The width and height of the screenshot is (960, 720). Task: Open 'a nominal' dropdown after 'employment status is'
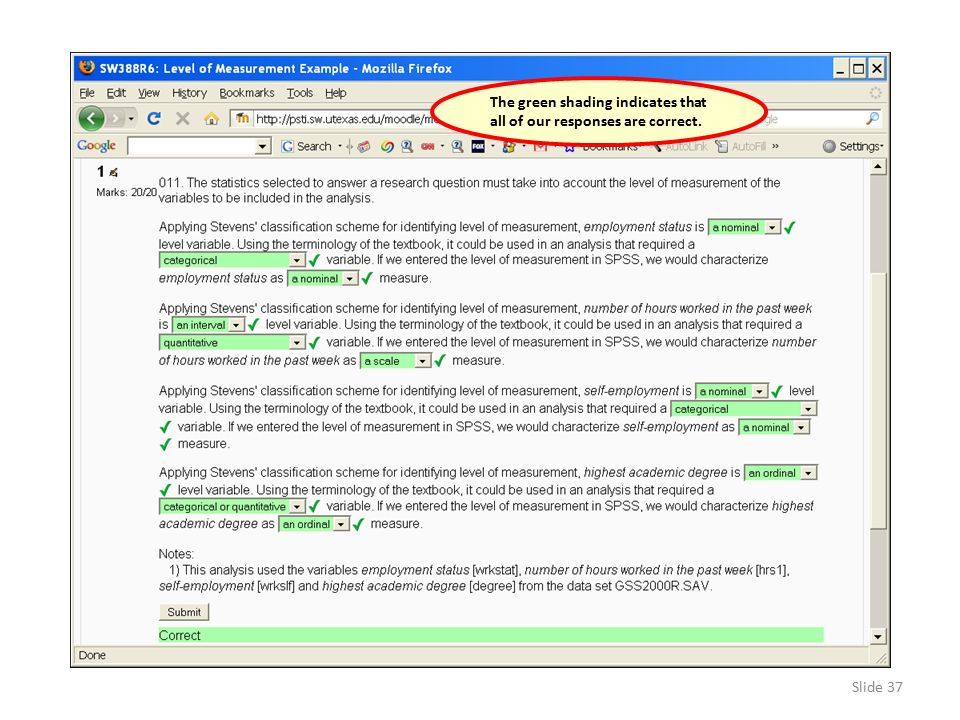click(x=744, y=227)
